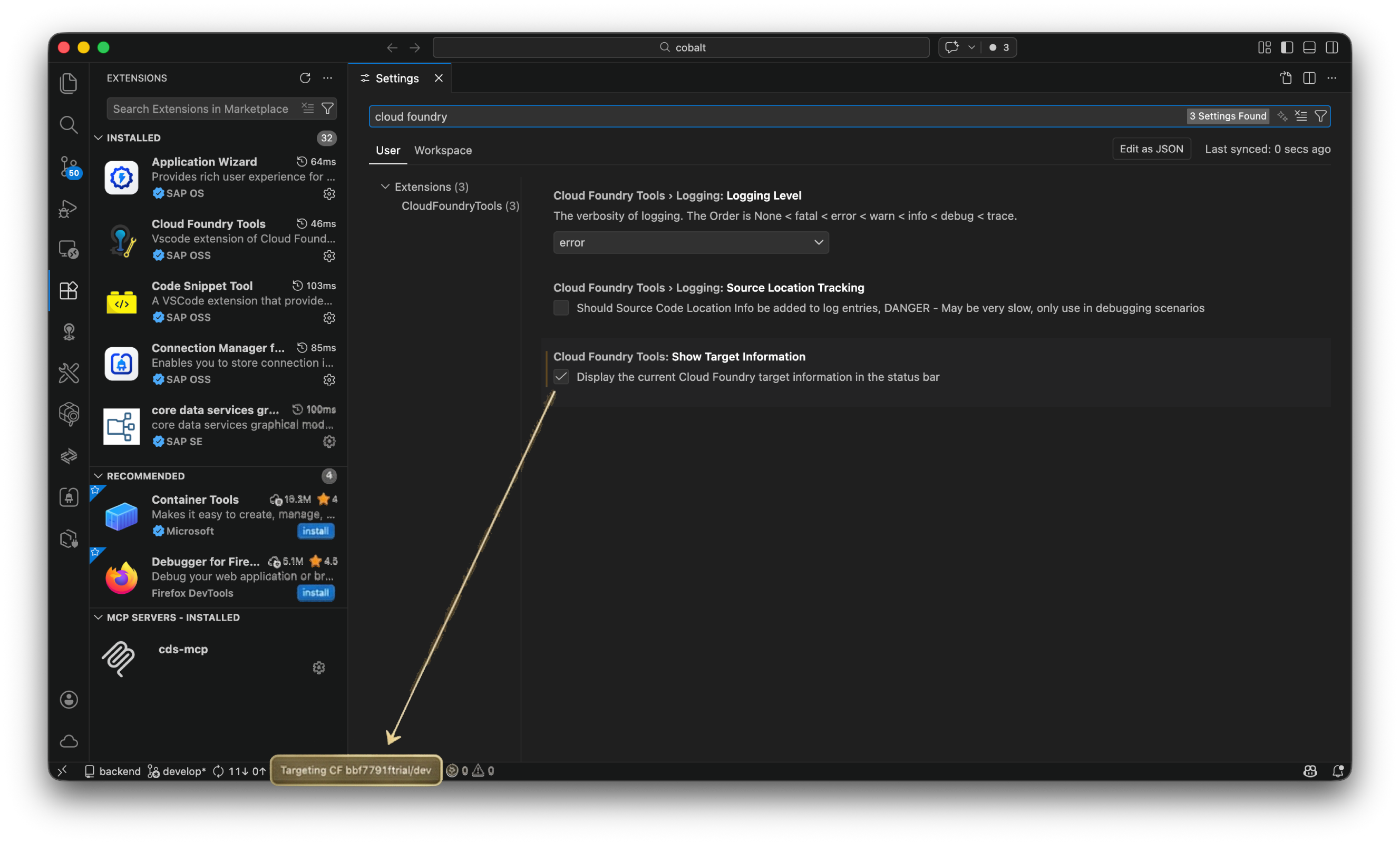Viewport: 1400px width, 843px height.
Task: Click Open Settings JSON icon in editor toolbar
Action: coord(1286,78)
